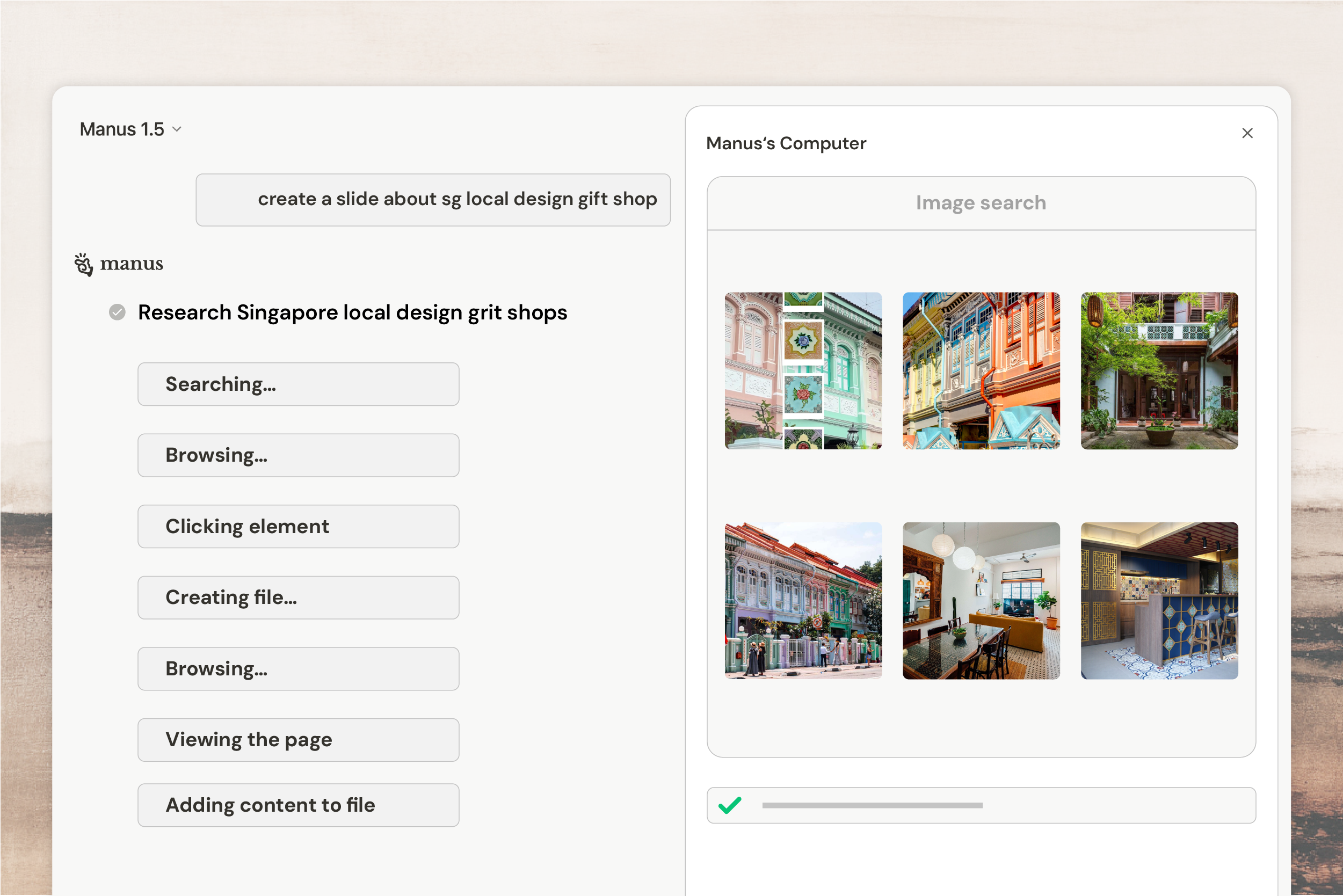Open the Adding content to file step
This screenshot has width=1343, height=896.
pyautogui.click(x=297, y=805)
